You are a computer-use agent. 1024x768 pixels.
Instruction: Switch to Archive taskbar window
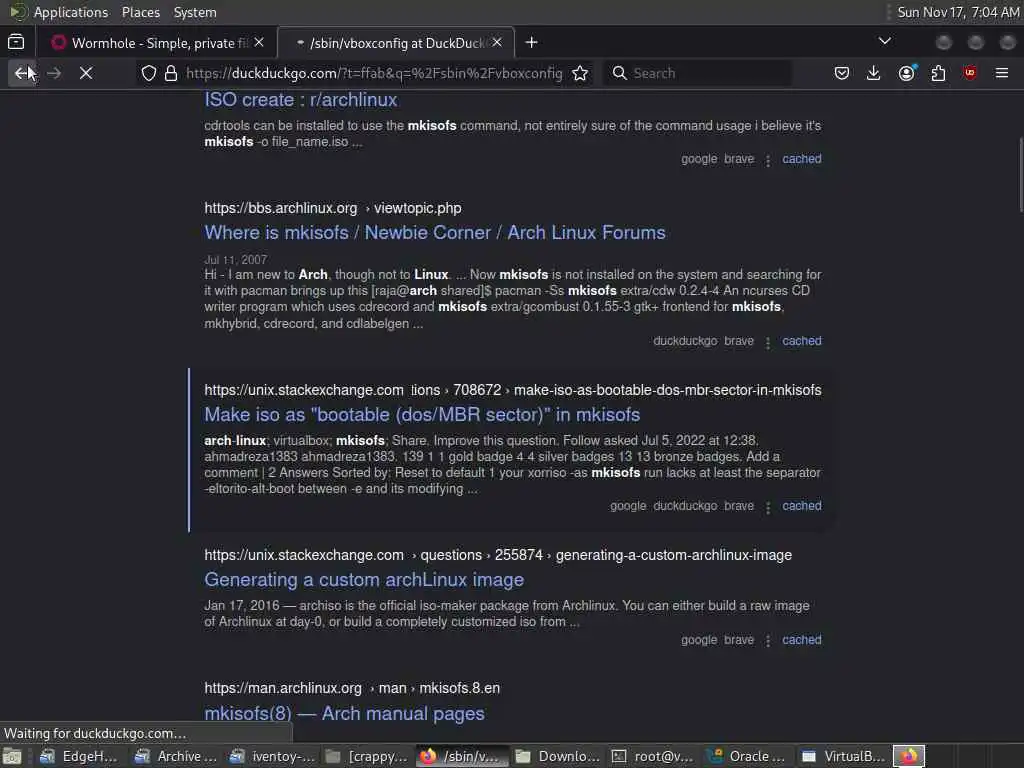click(x=174, y=756)
